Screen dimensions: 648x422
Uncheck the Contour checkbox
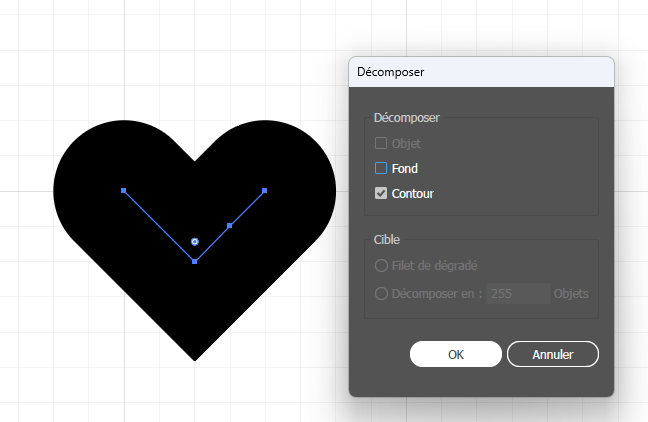click(381, 194)
